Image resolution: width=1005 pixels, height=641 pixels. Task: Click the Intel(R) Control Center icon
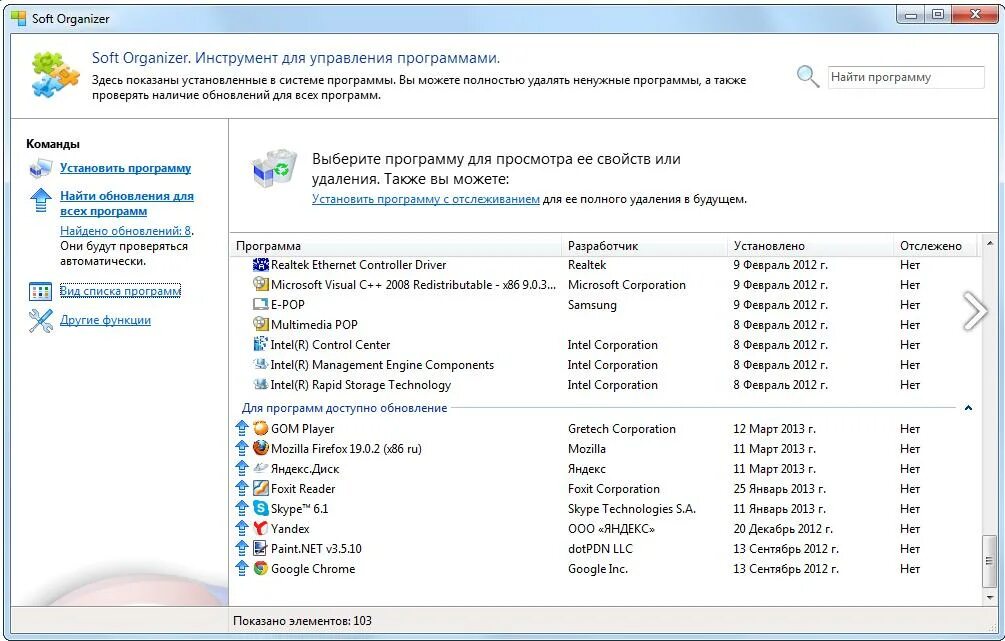coord(260,344)
